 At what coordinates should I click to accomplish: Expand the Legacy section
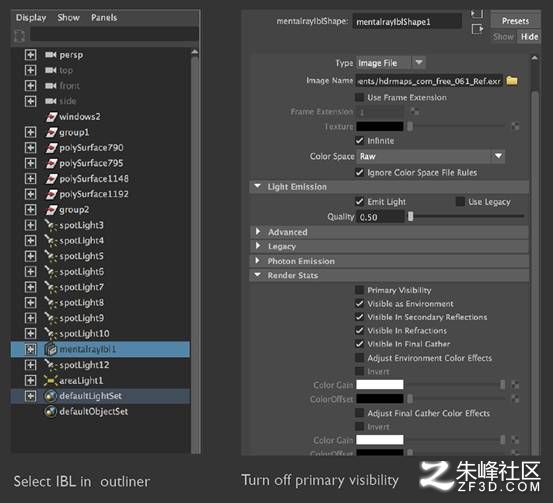tap(257, 246)
